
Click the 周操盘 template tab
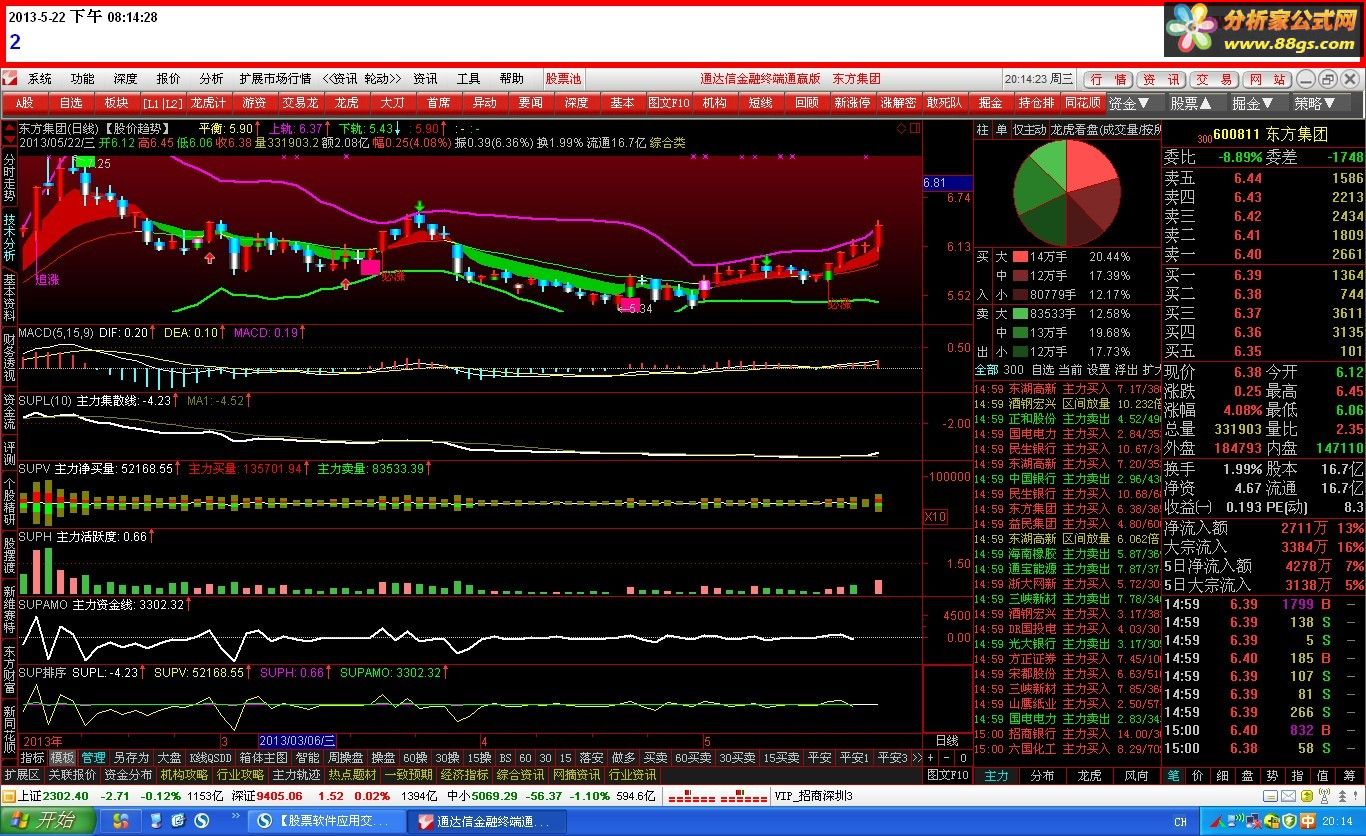point(345,757)
